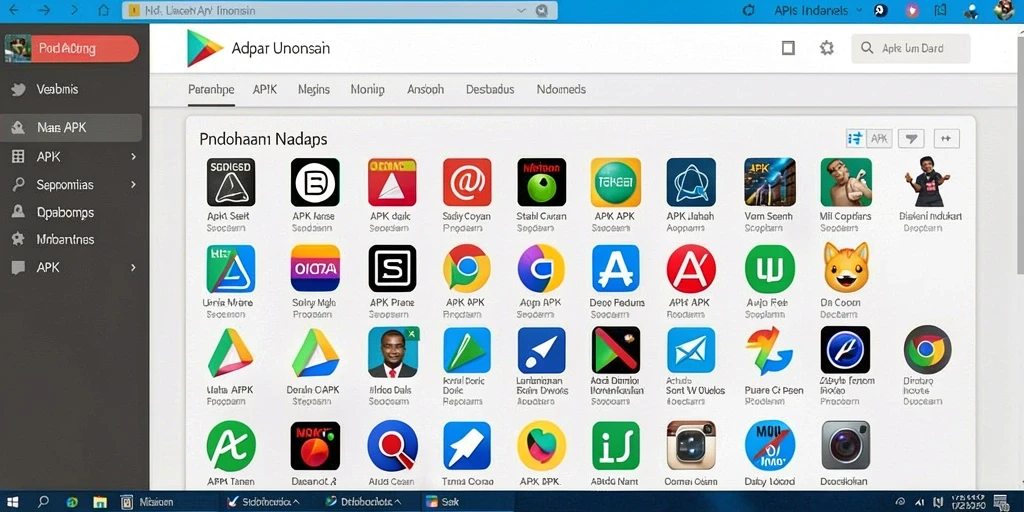Click the settings gear icon in header
Viewport: 1024px width, 512px height.
click(827, 48)
